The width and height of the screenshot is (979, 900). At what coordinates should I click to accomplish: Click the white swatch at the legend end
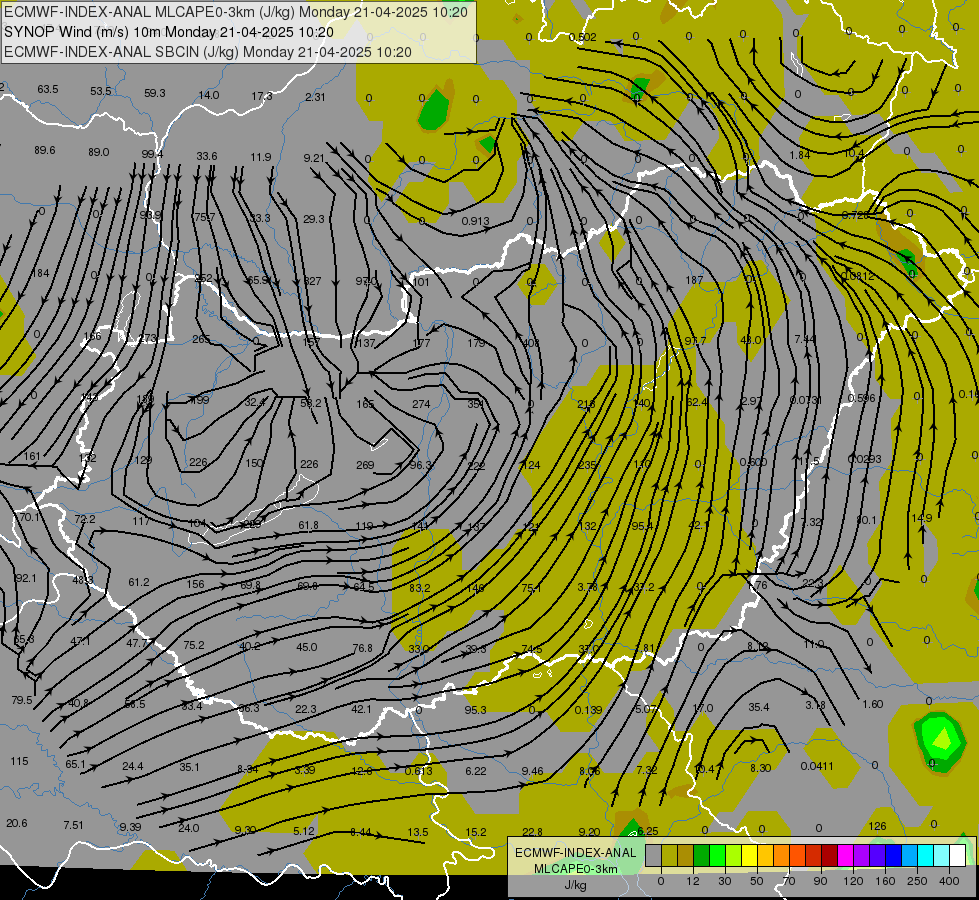958,855
